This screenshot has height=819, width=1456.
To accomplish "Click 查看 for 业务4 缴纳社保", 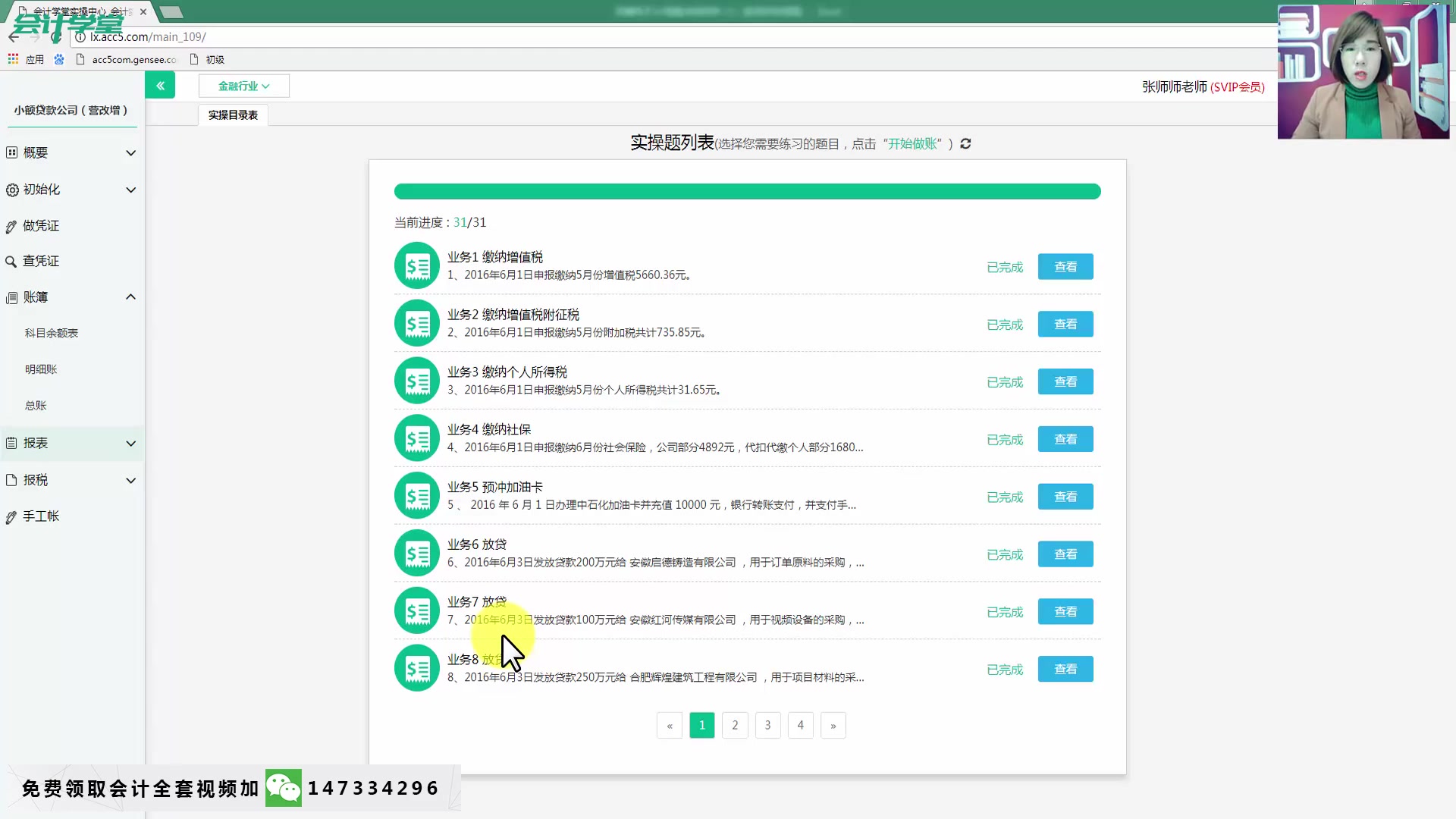I will (1065, 438).
